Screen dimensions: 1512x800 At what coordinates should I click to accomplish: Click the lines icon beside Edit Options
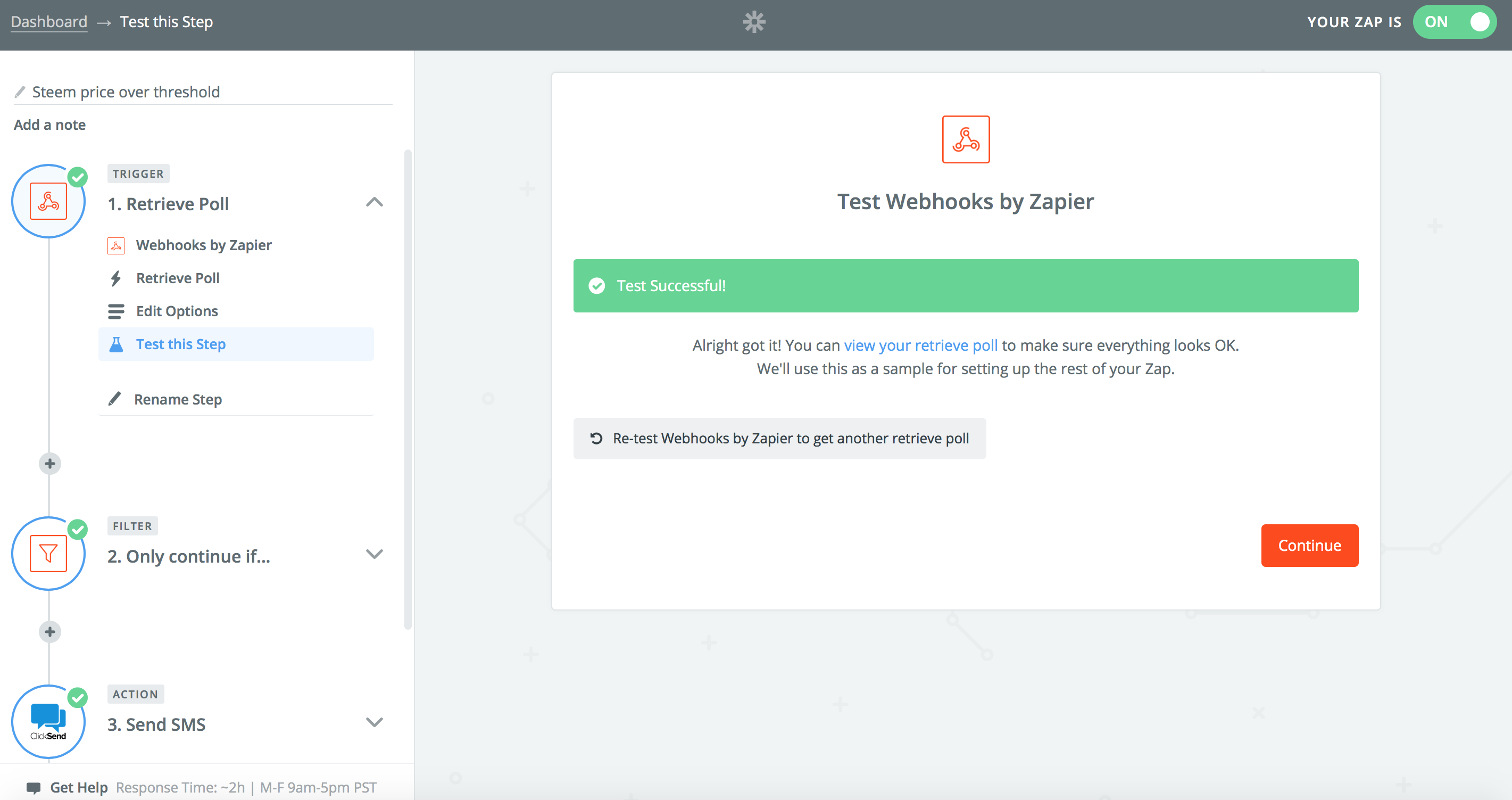tap(116, 311)
